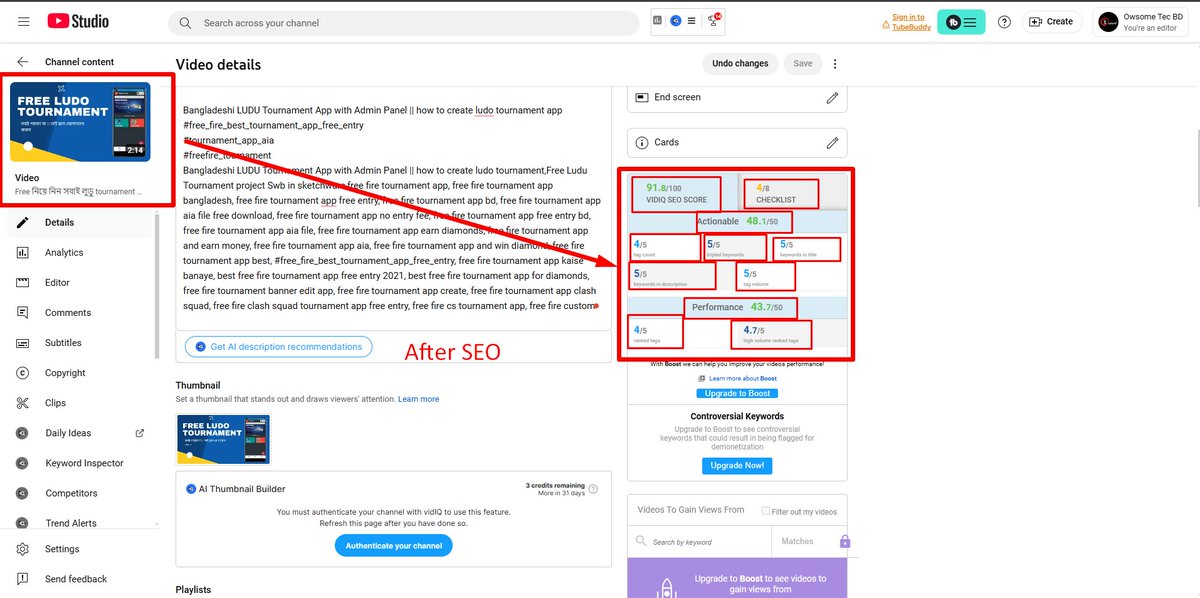Image resolution: width=1200 pixels, height=598 pixels.
Task: Go back to Channel content arrow
Action: [x=23, y=62]
